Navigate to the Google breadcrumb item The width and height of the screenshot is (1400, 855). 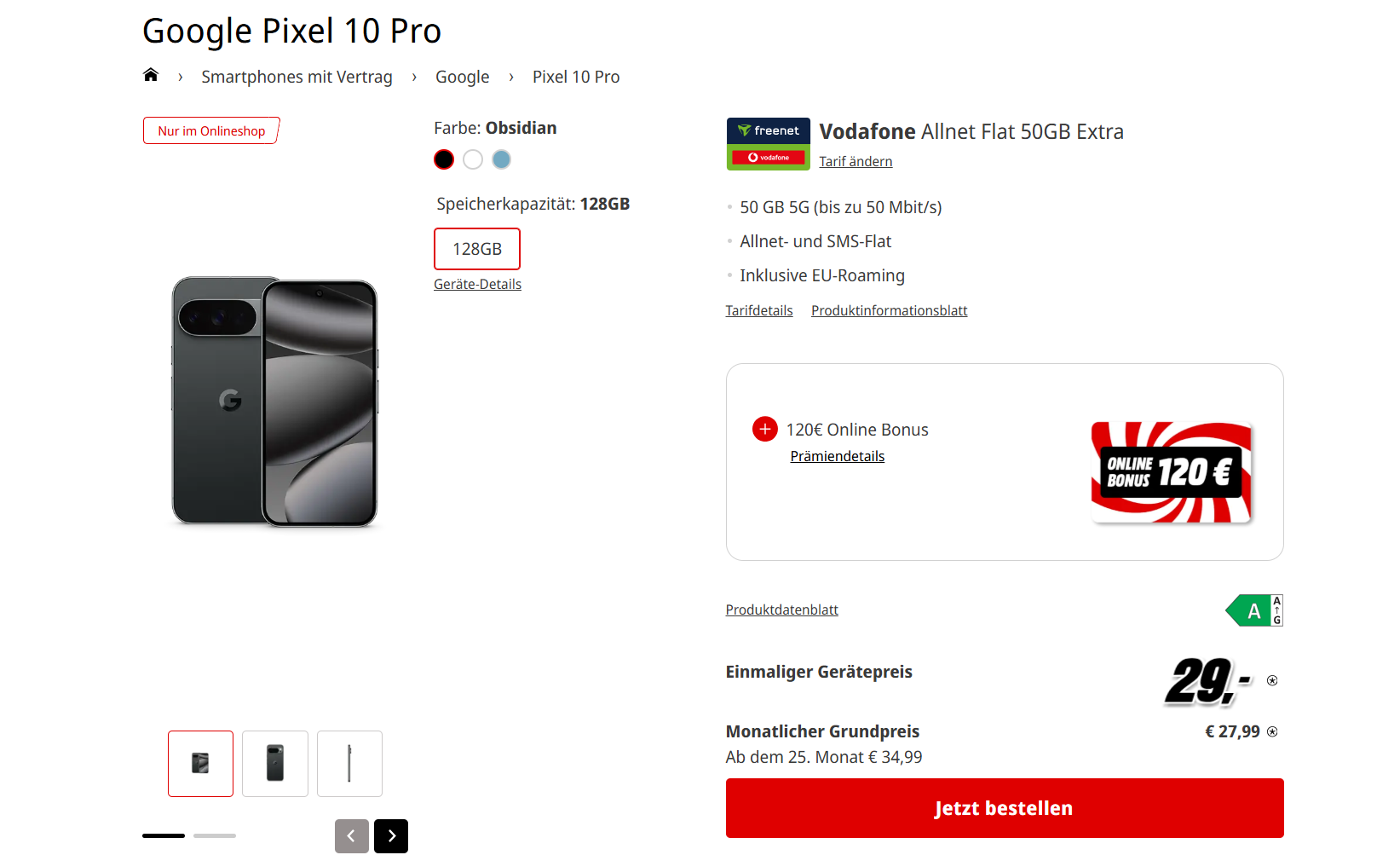[462, 77]
